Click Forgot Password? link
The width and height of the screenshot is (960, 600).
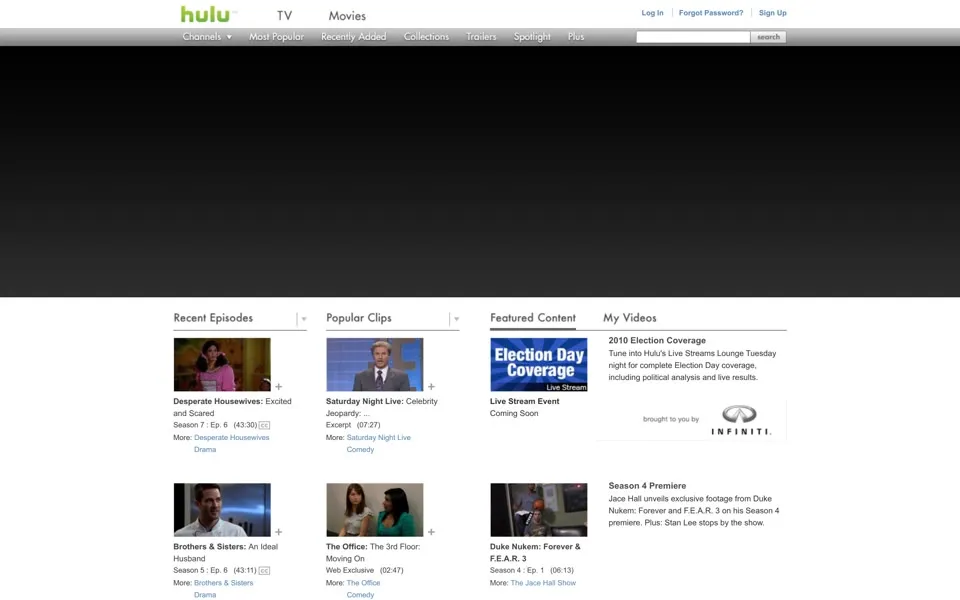711,13
